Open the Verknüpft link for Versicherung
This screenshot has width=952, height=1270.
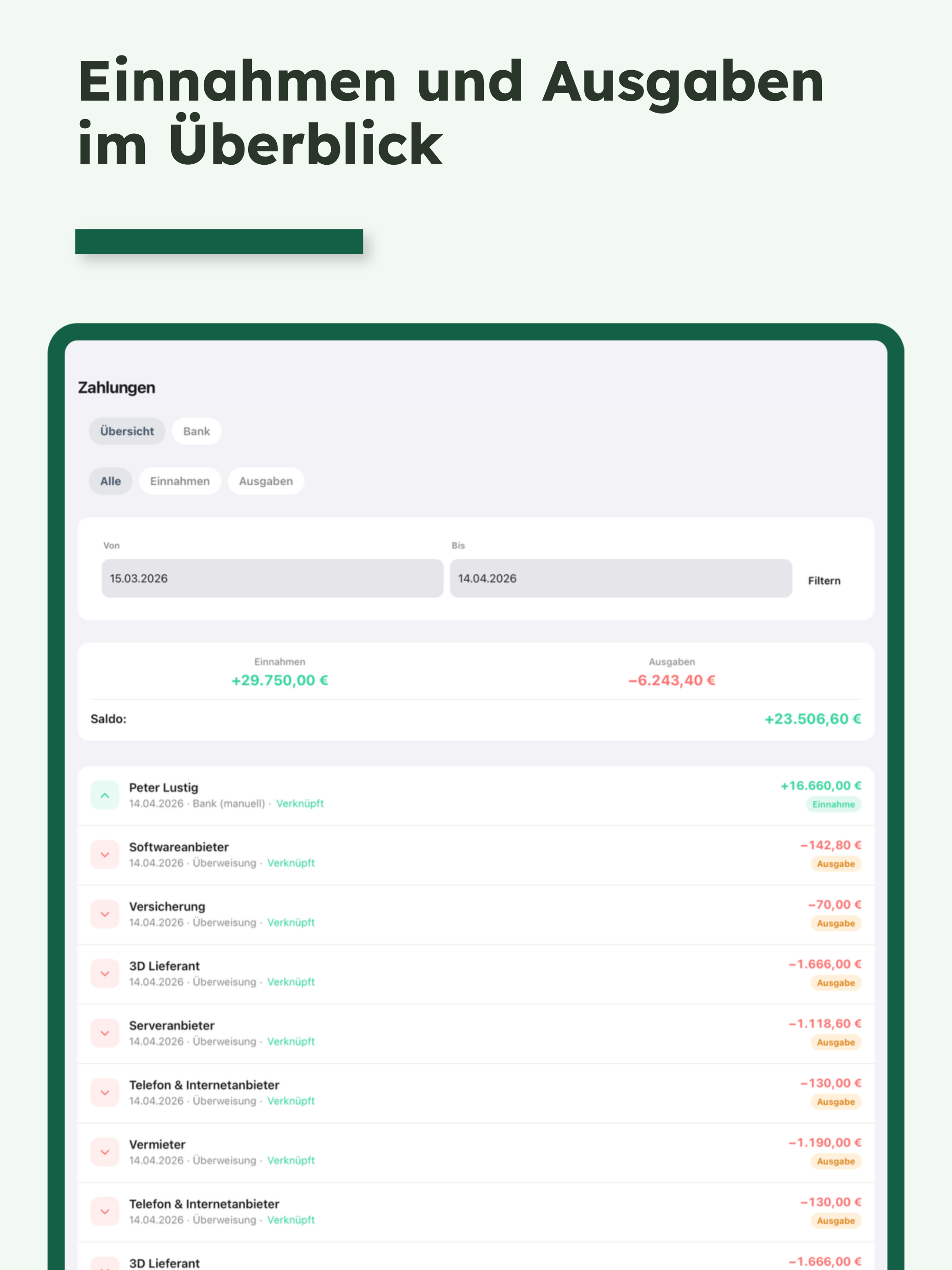click(x=291, y=922)
